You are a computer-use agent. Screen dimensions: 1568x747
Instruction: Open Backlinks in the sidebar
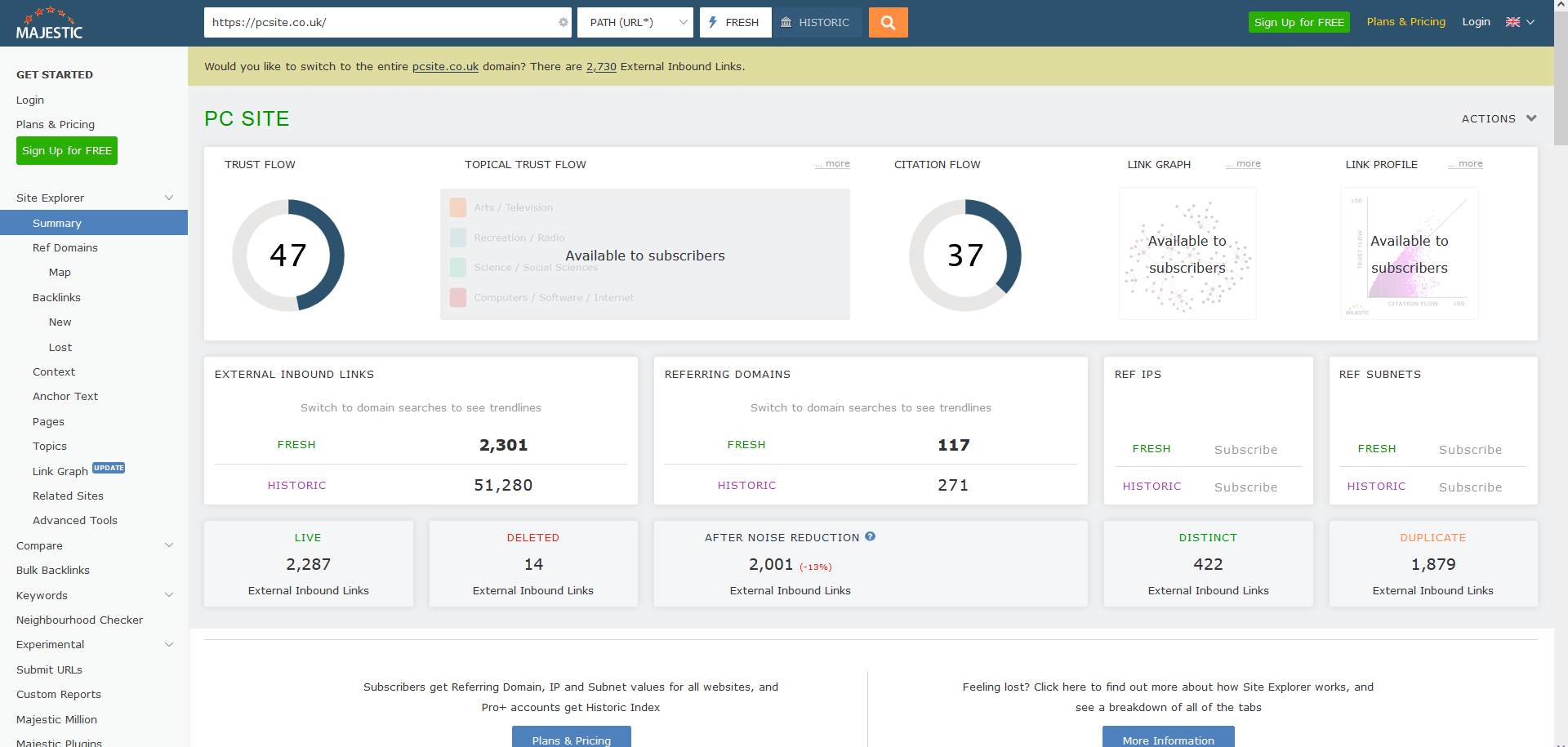(x=56, y=297)
